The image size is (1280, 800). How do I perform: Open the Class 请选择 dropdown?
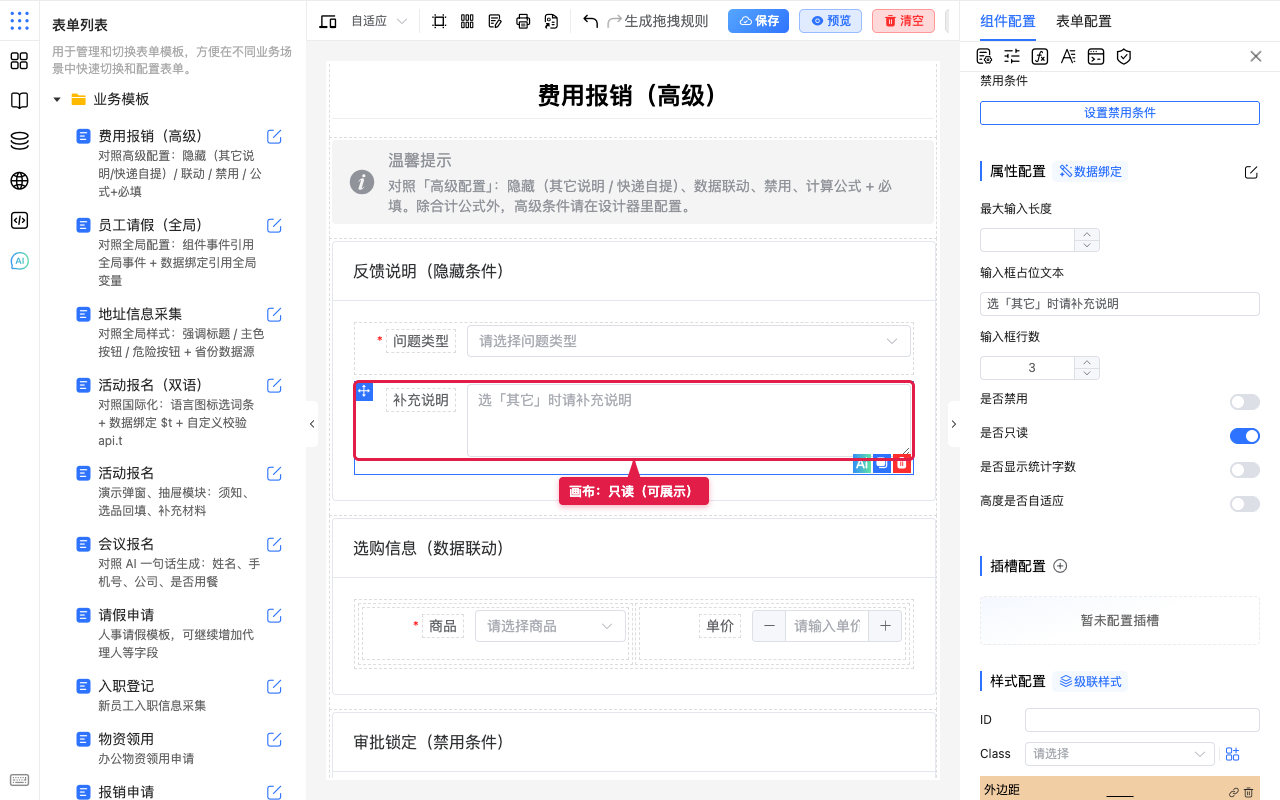1120,754
